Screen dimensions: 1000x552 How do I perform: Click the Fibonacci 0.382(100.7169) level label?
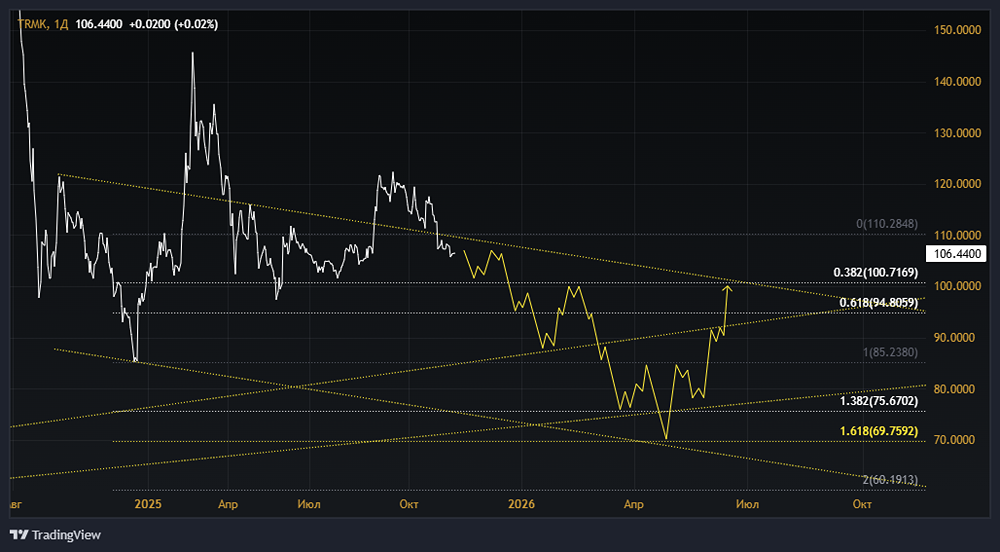pyautogui.click(x=876, y=273)
